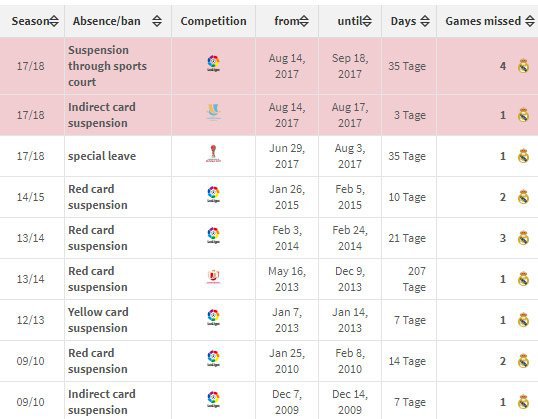Sort by Absence/ban column arrows

[x=157, y=21]
